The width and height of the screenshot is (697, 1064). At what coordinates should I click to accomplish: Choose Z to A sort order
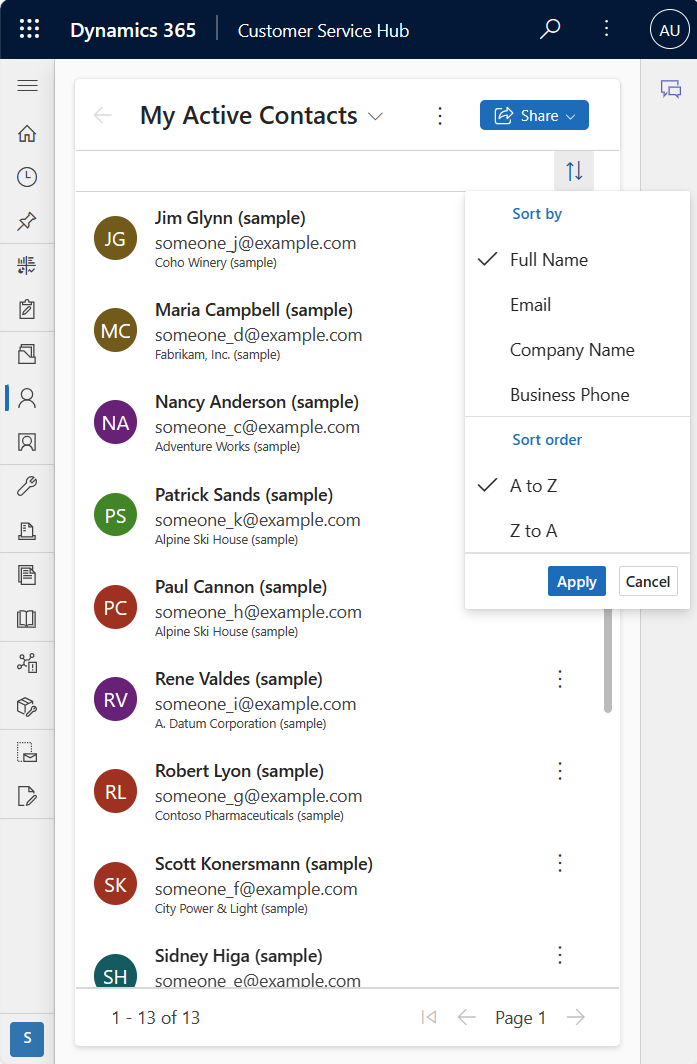pyautogui.click(x=577, y=531)
